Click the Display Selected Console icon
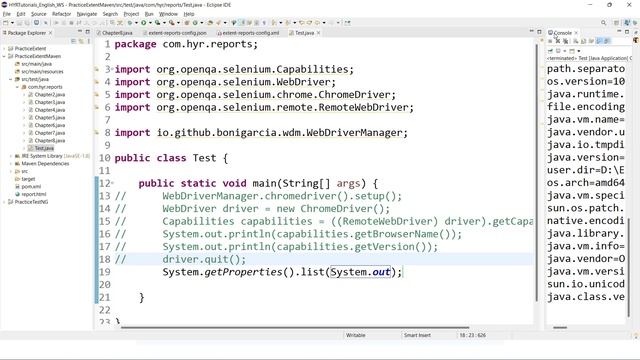This screenshot has height=360, width=640. pyautogui.click(x=558, y=51)
